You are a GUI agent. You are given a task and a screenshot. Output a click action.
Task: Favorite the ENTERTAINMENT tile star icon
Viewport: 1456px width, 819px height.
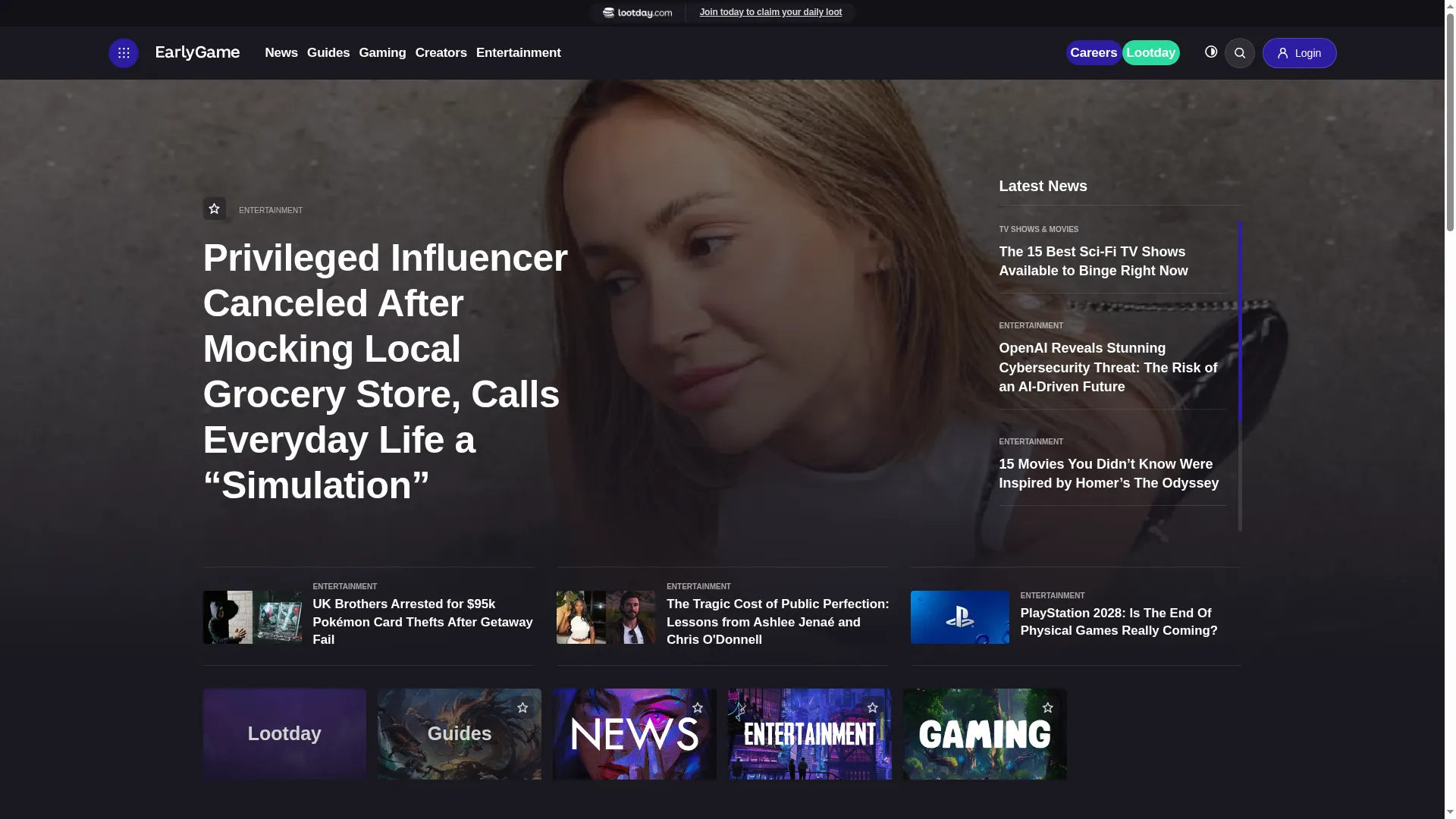(x=873, y=708)
